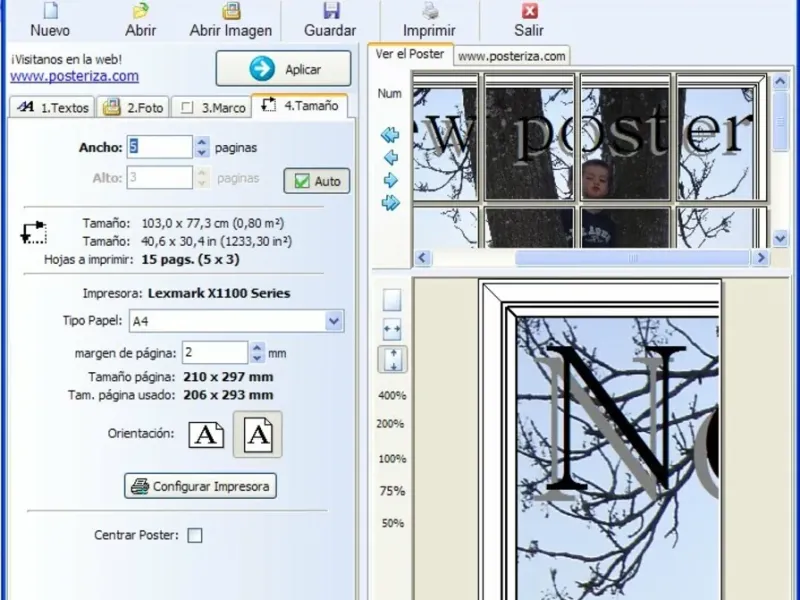Click poster overview scroll down arrow
The image size is (800, 600).
click(x=780, y=238)
